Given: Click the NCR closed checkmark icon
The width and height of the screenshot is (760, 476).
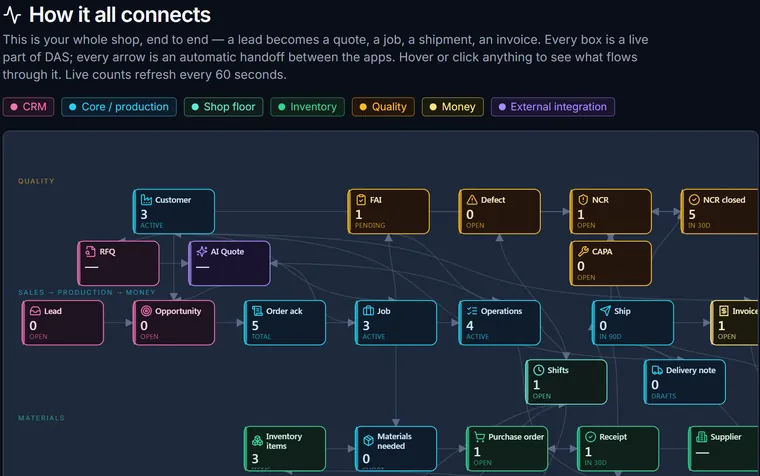Looking at the screenshot, I should tap(694, 200).
